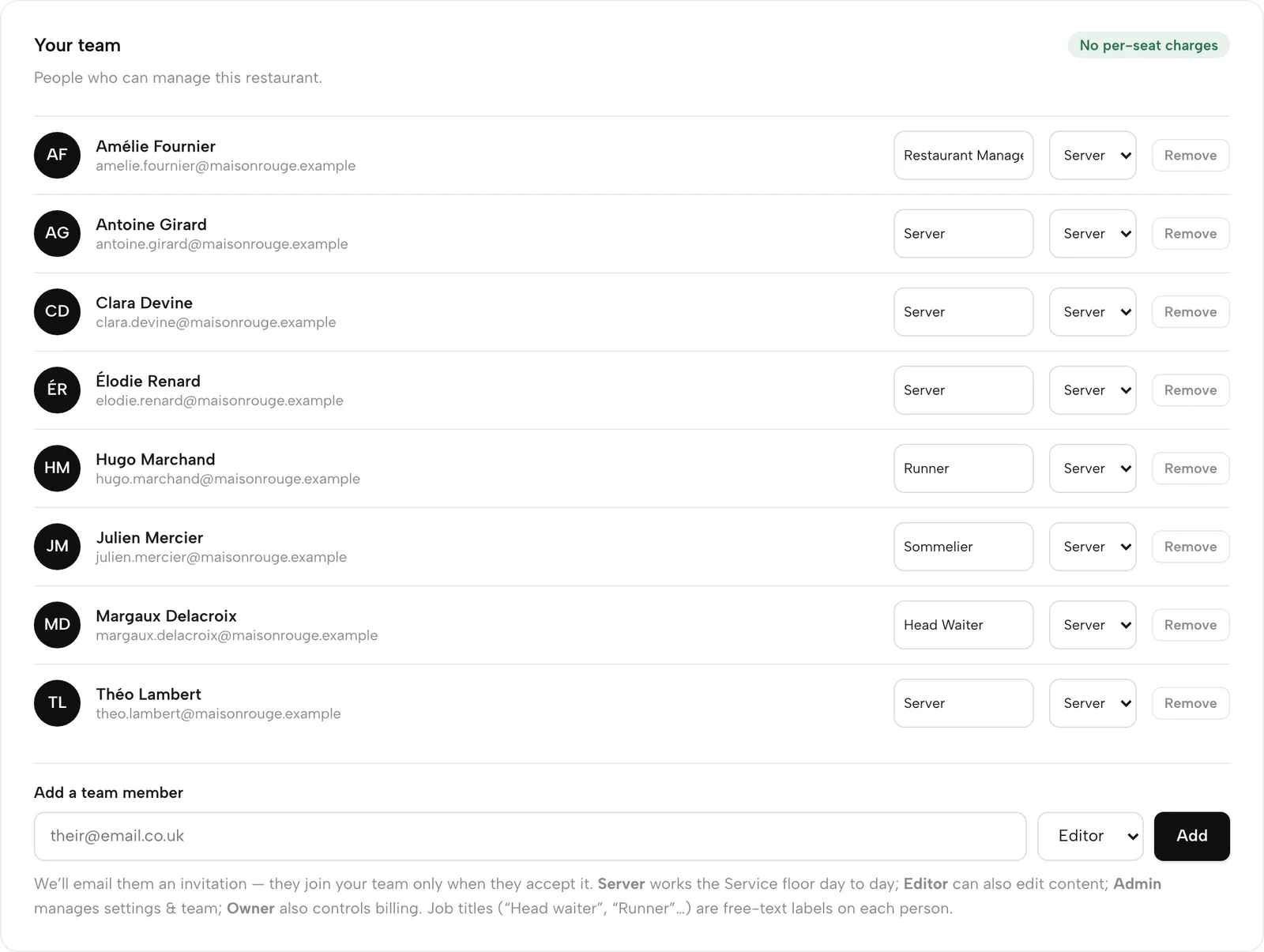Remove Clara Devine from the team
Screen dimensions: 1264x952
tap(1191, 311)
